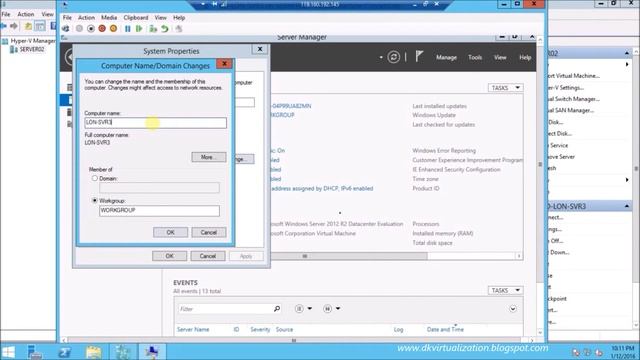640x360 pixels.
Task: Click the greyed Start icon in VM toolbar
Action: coord(79,29)
